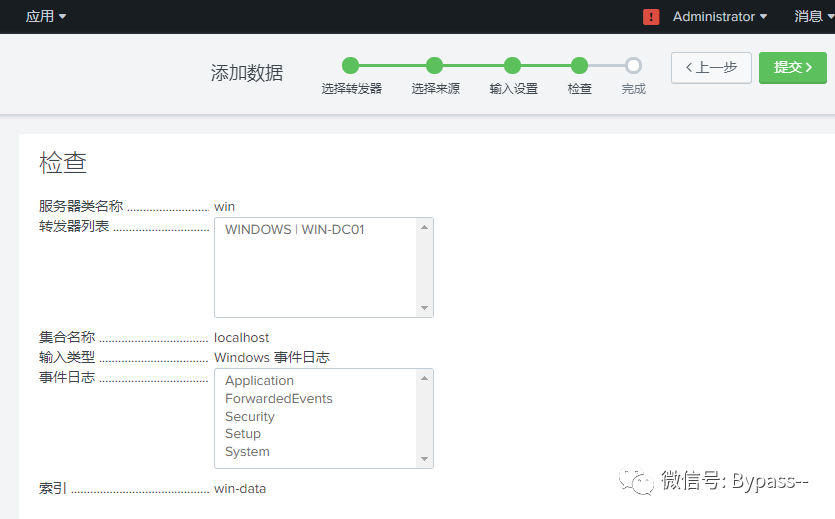Click the server class name value win
The image size is (835, 519).
click(x=224, y=207)
